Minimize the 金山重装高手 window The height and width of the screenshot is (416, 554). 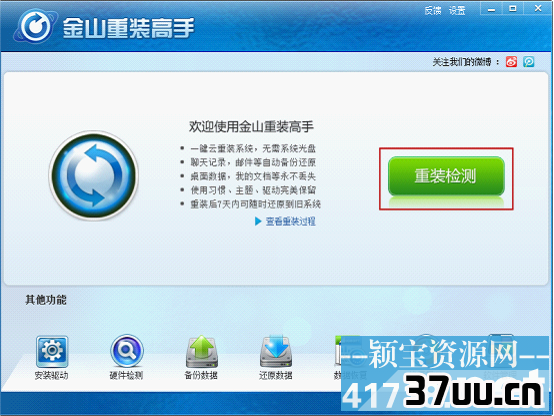tap(491, 9)
